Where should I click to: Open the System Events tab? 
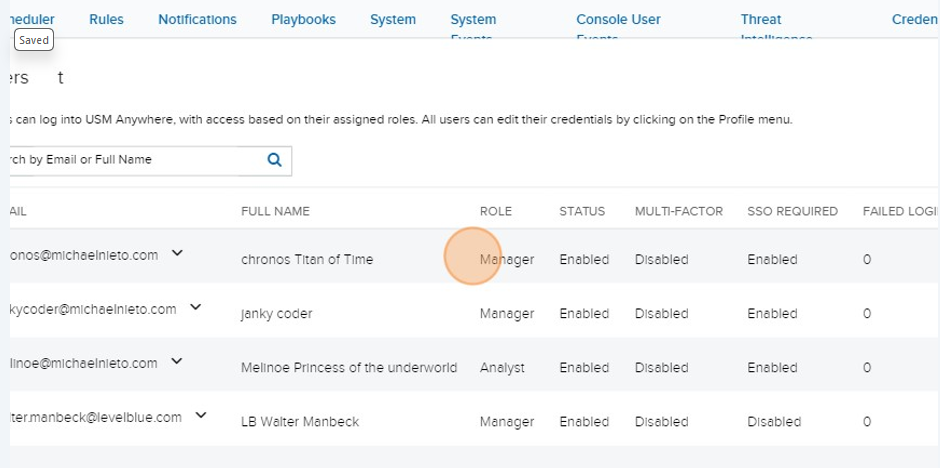pos(473,27)
